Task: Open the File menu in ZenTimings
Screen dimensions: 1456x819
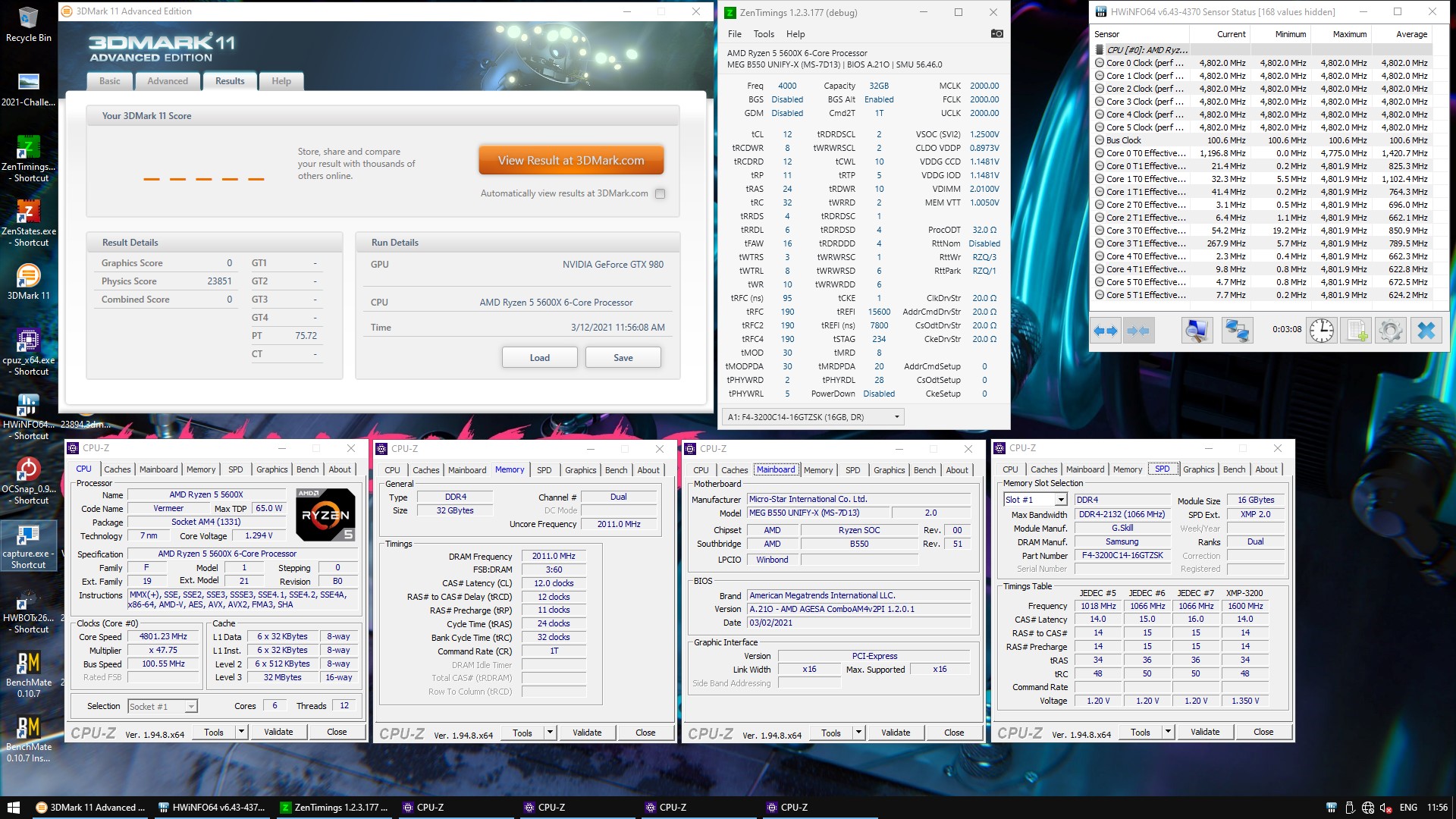Action: (735, 34)
